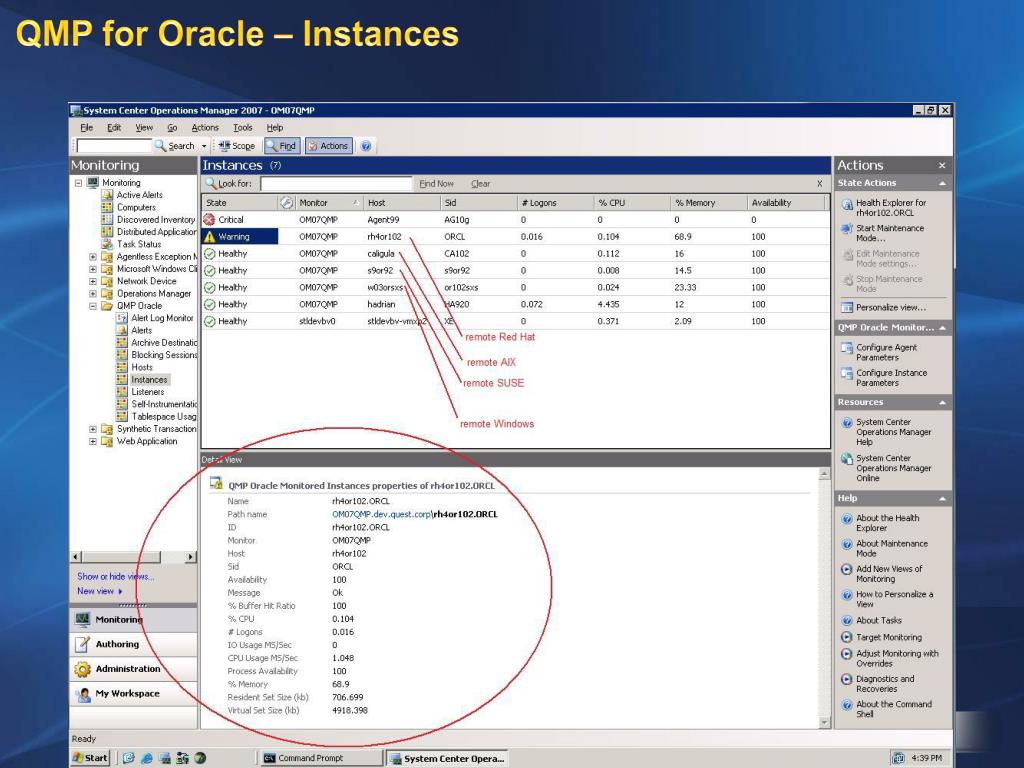
Task: Select the Instances view in the tree
Action: coord(149,379)
